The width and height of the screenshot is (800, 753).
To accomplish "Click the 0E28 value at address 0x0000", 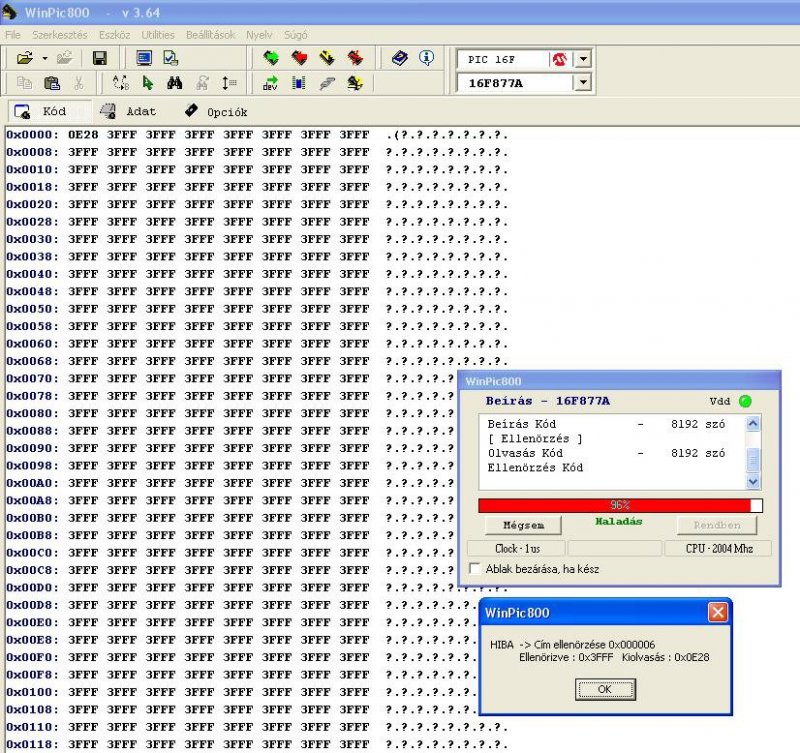I will tap(83, 135).
